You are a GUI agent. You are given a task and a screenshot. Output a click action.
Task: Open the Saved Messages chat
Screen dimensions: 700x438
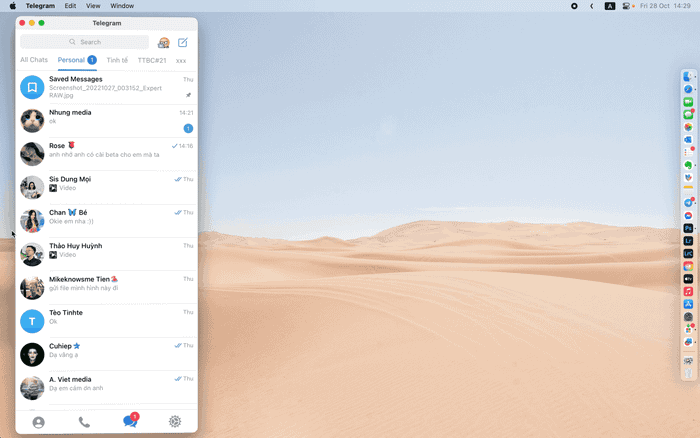[x=107, y=88]
